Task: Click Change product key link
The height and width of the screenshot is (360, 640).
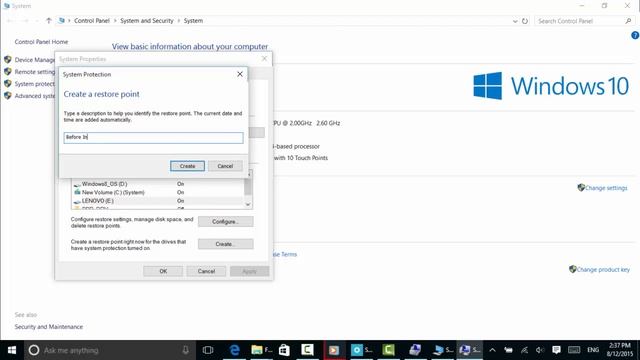Action: pyautogui.click(x=603, y=269)
